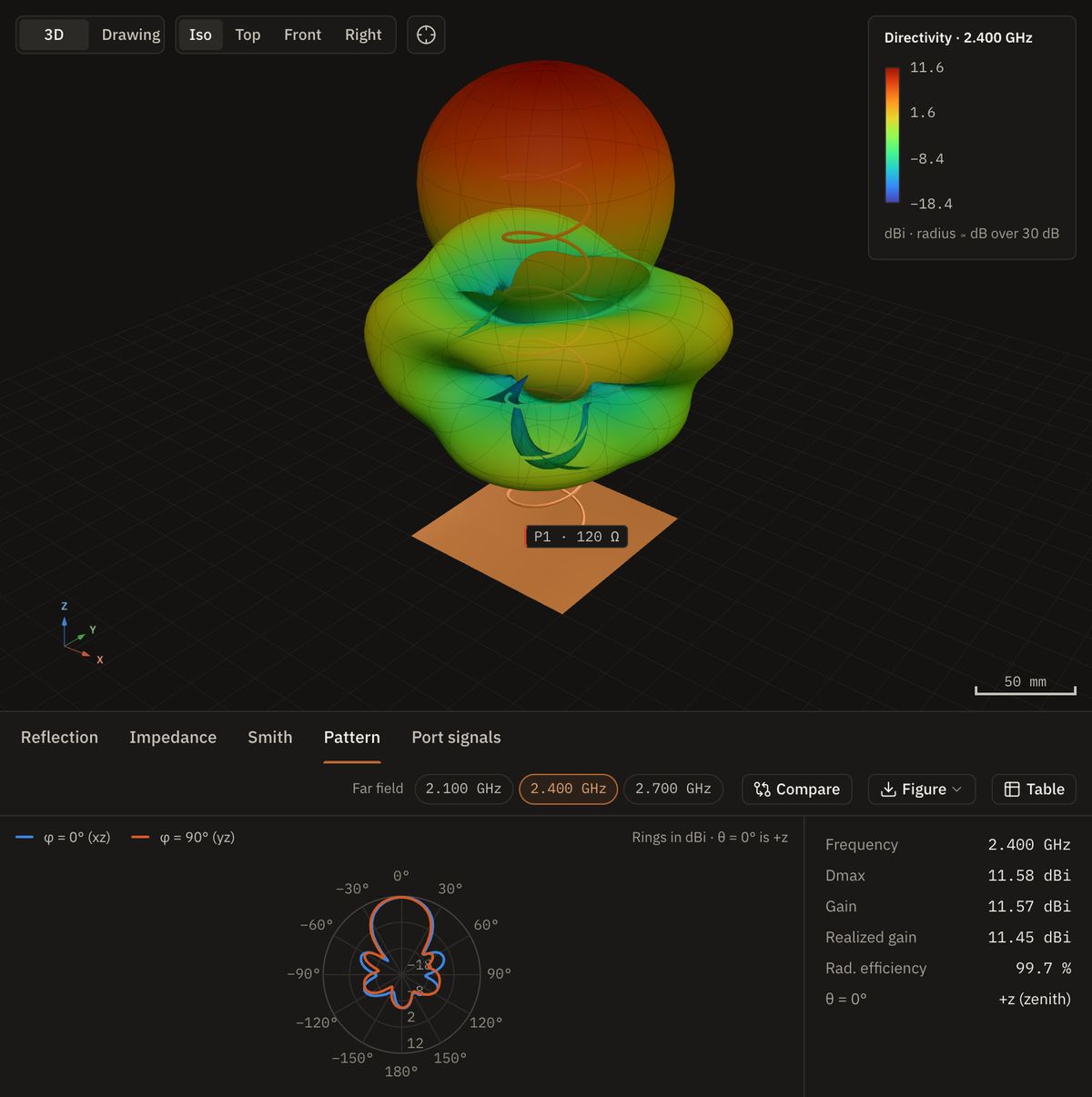
Task: Click the 0° polar axis label
Action: click(x=401, y=876)
